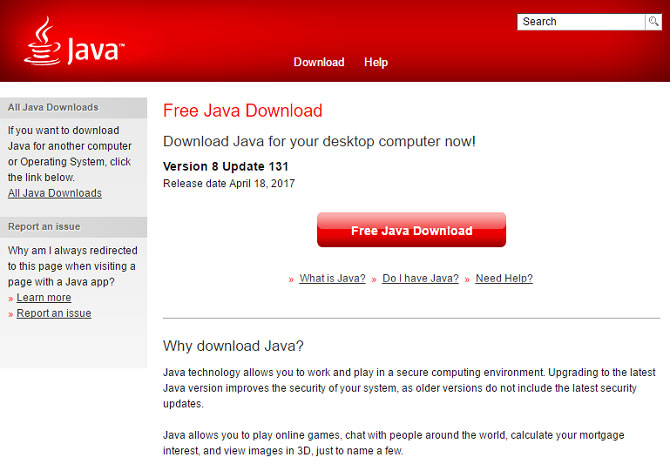The height and width of the screenshot is (464, 670).
Task: Open the Download menu in header
Action: (x=319, y=62)
